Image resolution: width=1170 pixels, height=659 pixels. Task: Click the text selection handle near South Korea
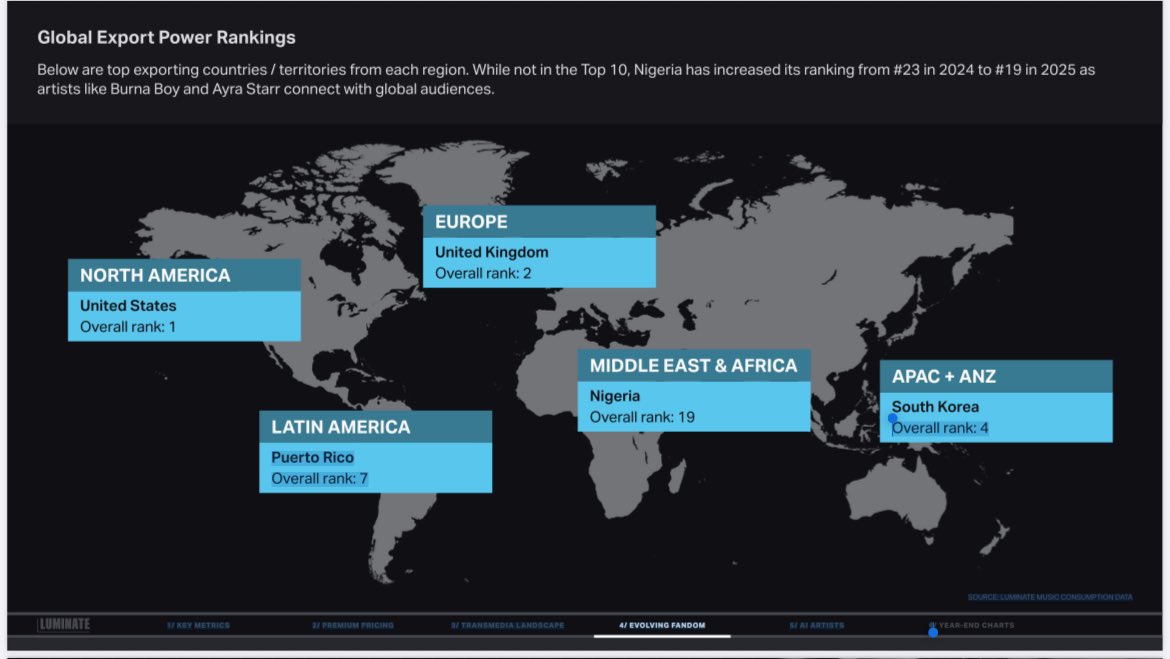point(892,419)
